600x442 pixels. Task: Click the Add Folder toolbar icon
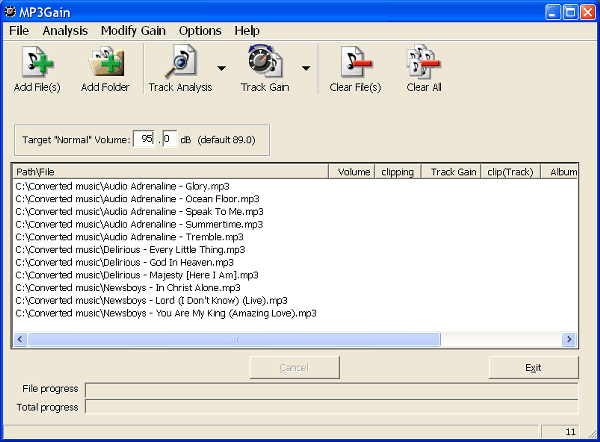click(x=105, y=69)
